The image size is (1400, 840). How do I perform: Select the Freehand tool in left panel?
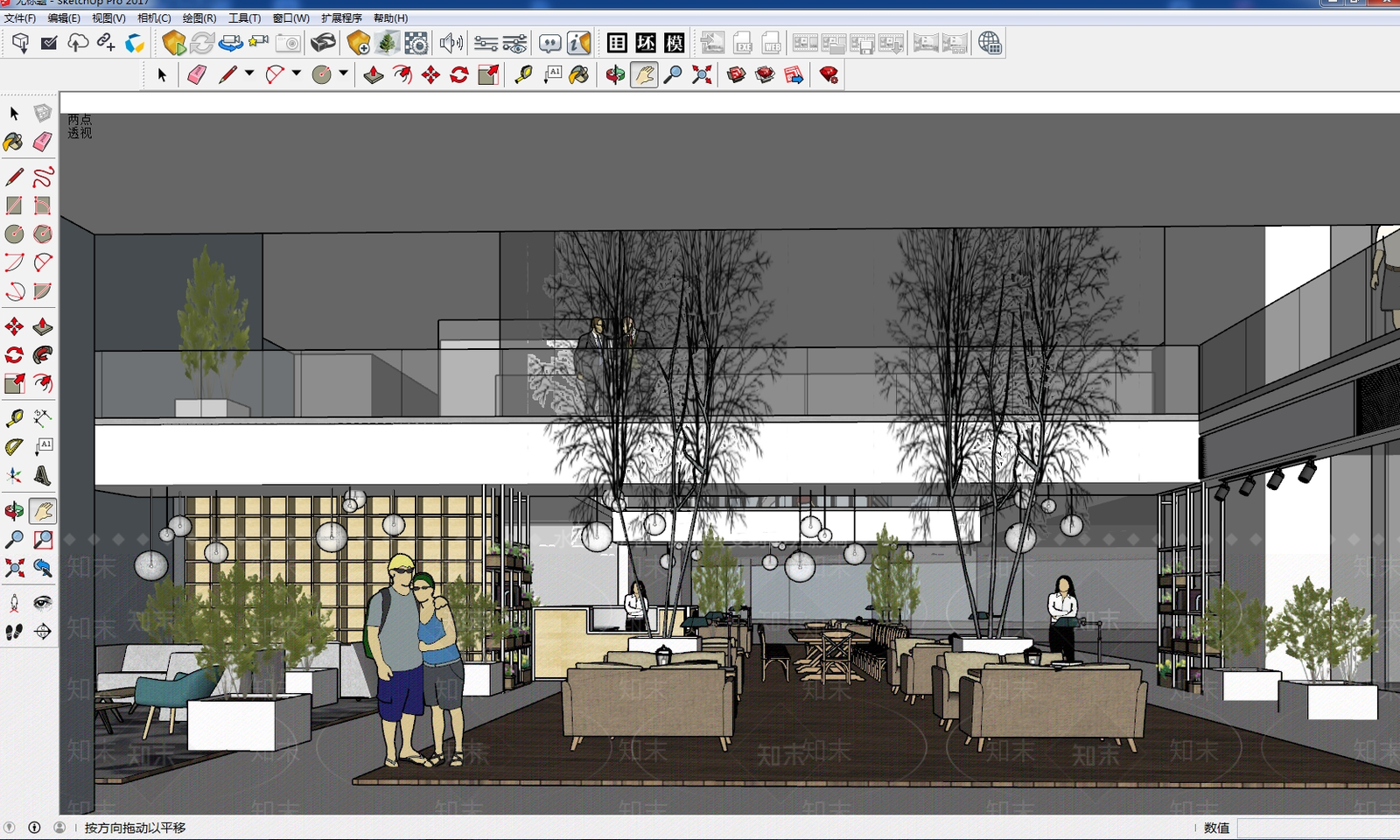pos(43,177)
